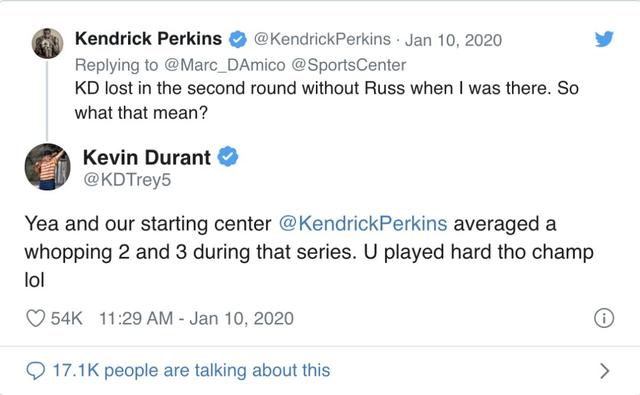Click the speech bubble reply icon

pyautogui.click(x=36, y=371)
